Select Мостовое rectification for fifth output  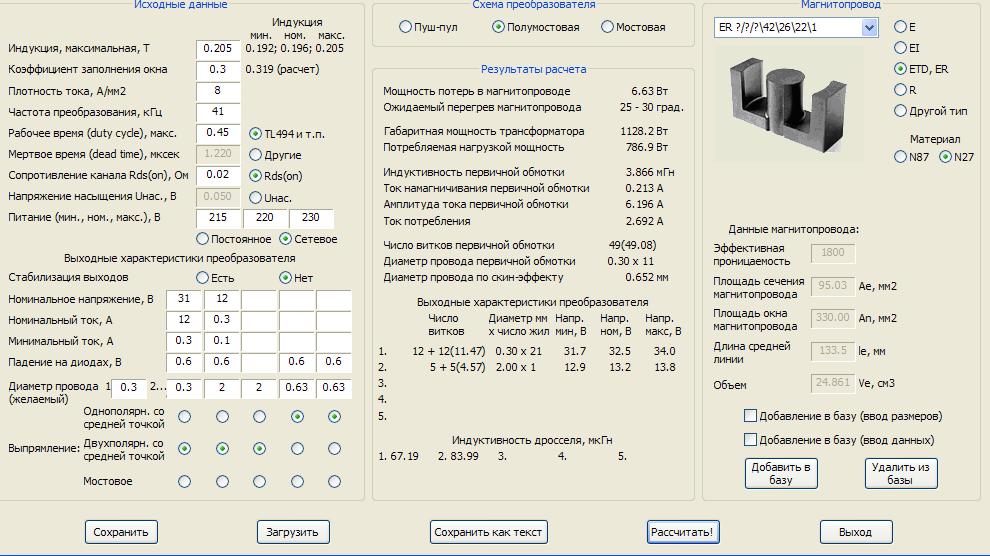coord(335,482)
